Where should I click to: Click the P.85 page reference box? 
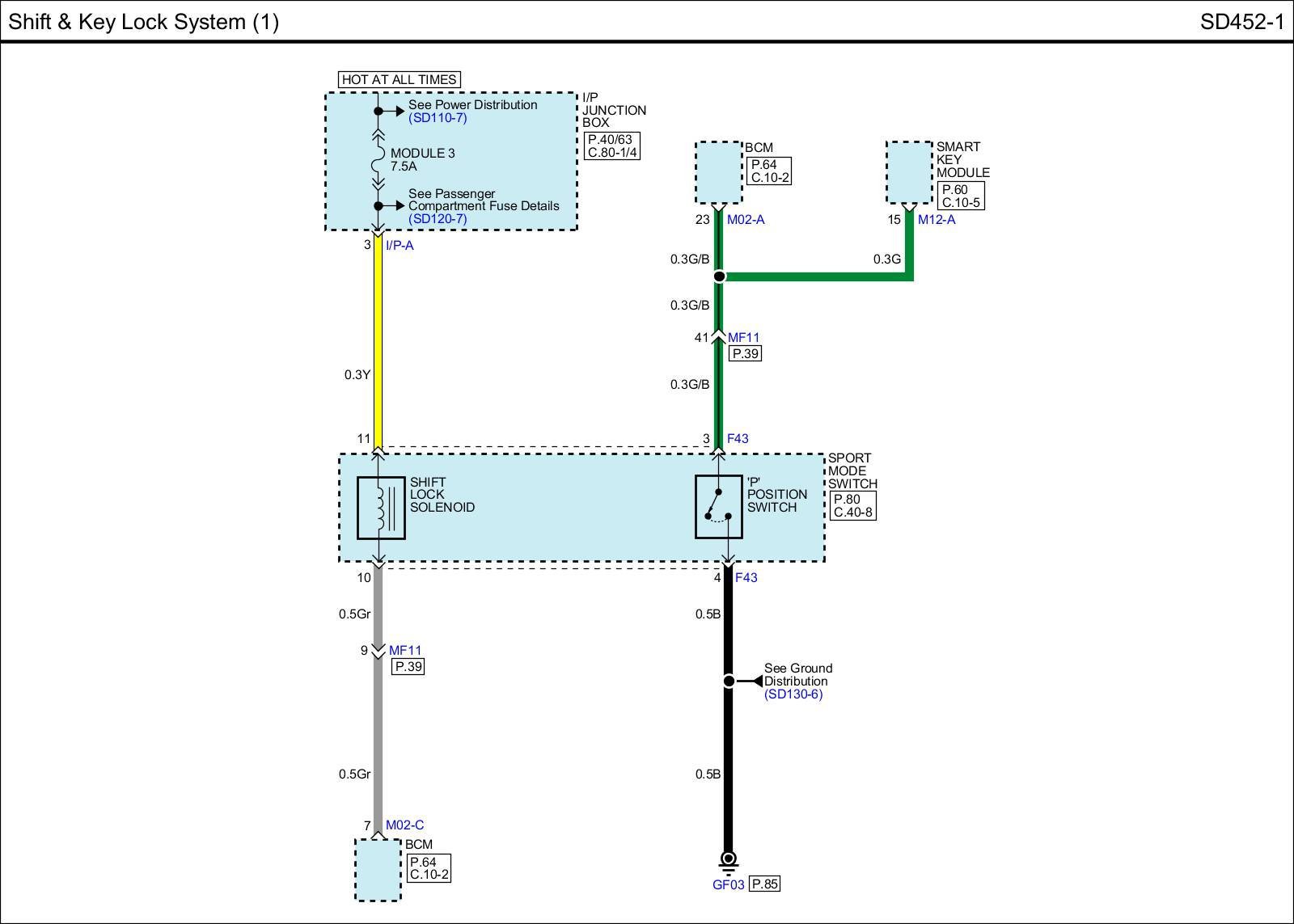[x=764, y=884]
